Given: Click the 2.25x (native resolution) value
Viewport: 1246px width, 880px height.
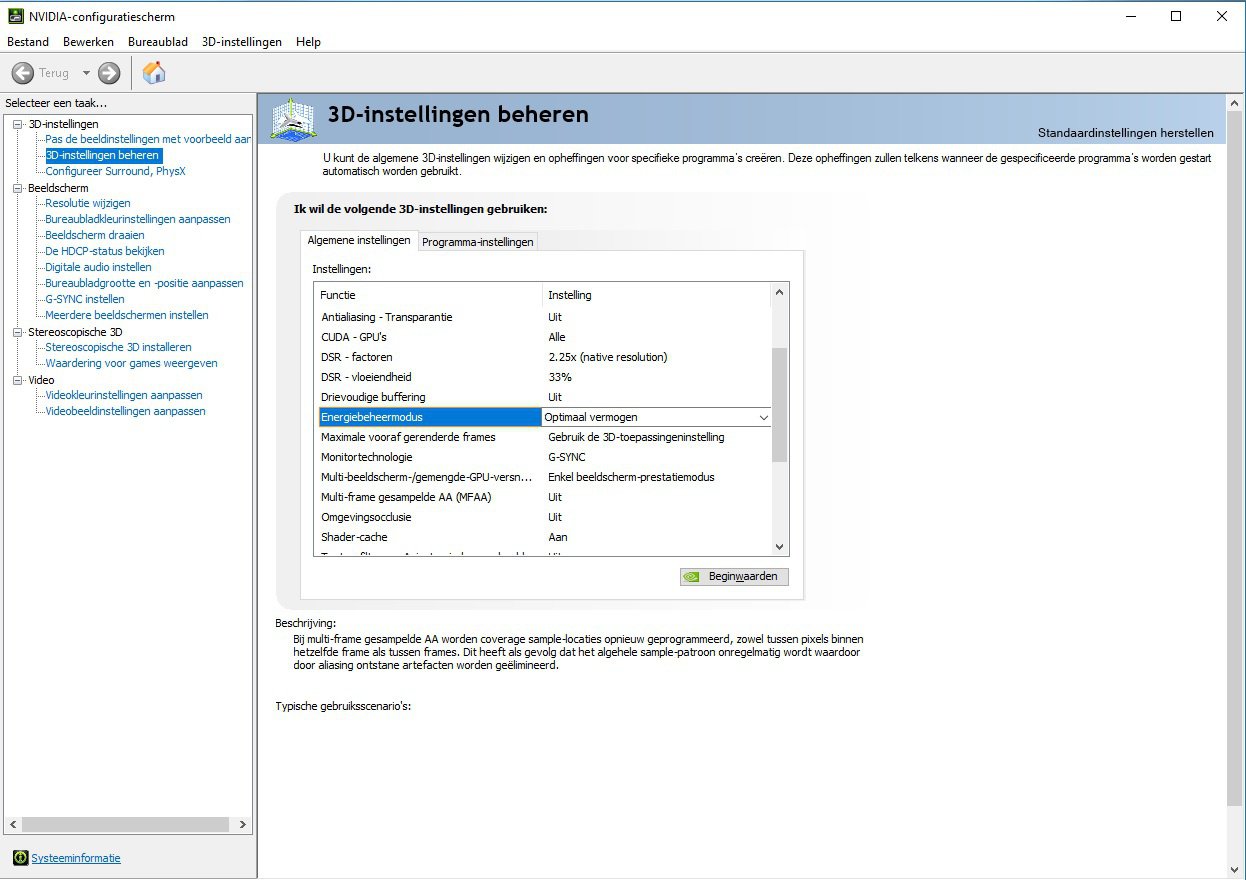Looking at the screenshot, I should [x=607, y=357].
